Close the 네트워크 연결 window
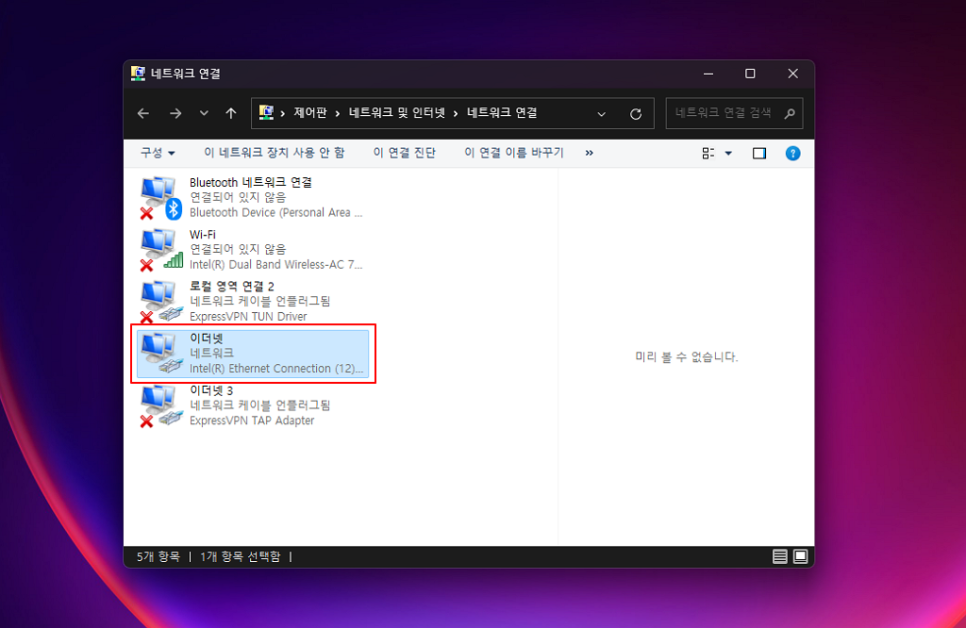The height and width of the screenshot is (628, 966). pyautogui.click(x=793, y=74)
